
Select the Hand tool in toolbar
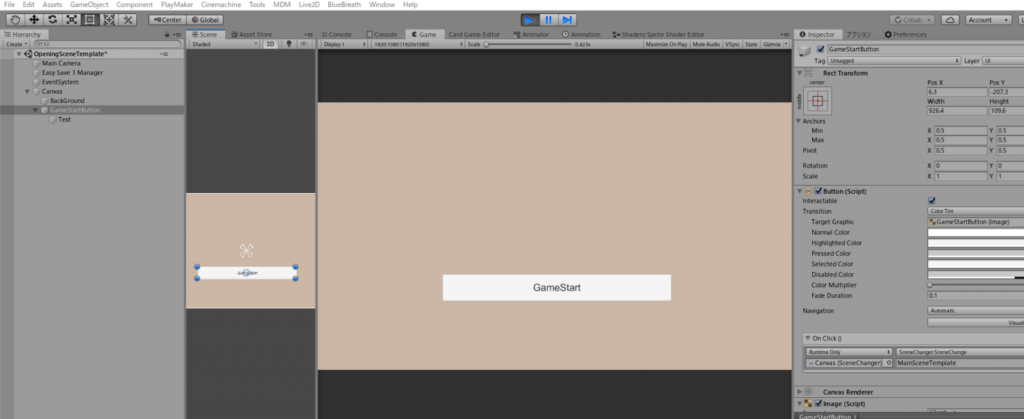click(14, 19)
